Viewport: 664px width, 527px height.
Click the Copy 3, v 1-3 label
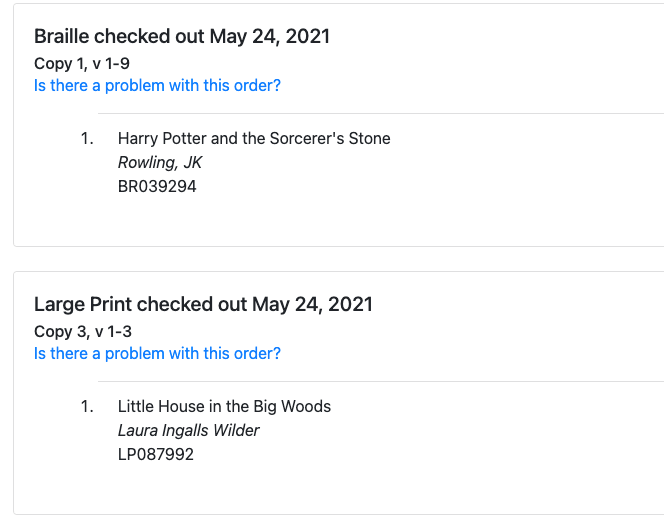point(83,332)
